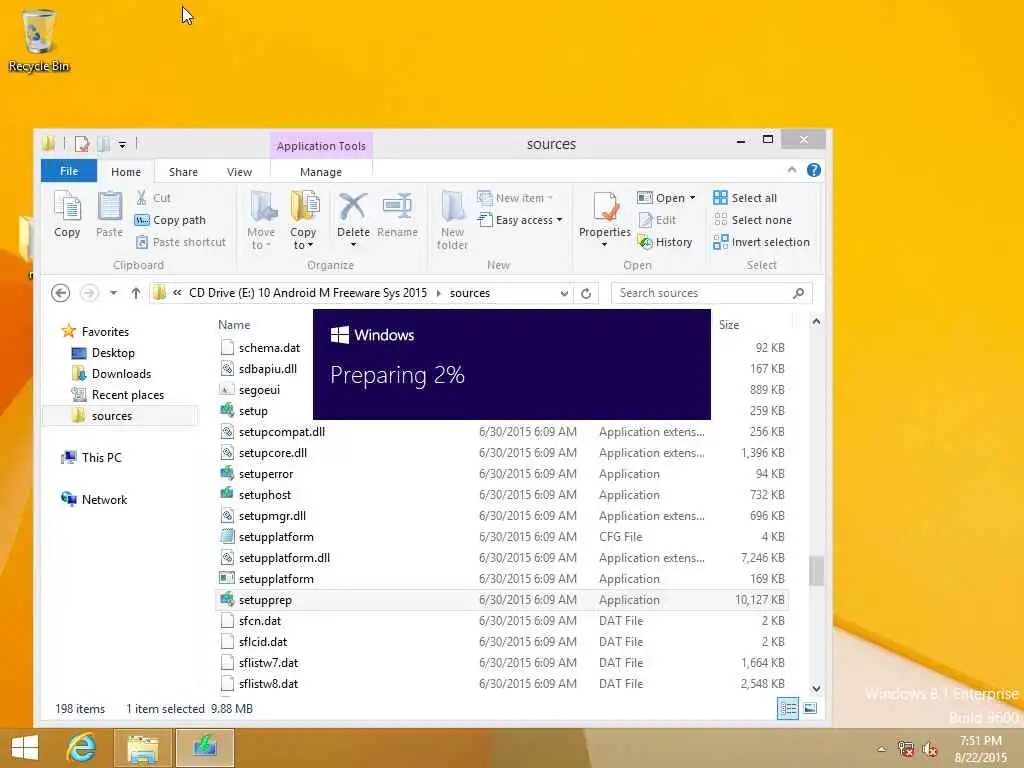Viewport: 1024px width, 768px height.
Task: Switch to Details view icon in status bar
Action: 788,709
